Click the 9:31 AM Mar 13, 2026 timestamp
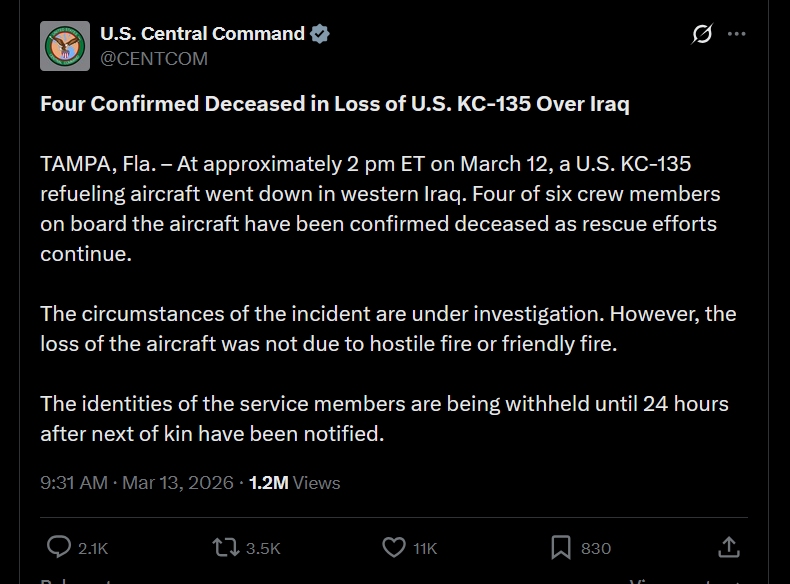 coord(136,482)
